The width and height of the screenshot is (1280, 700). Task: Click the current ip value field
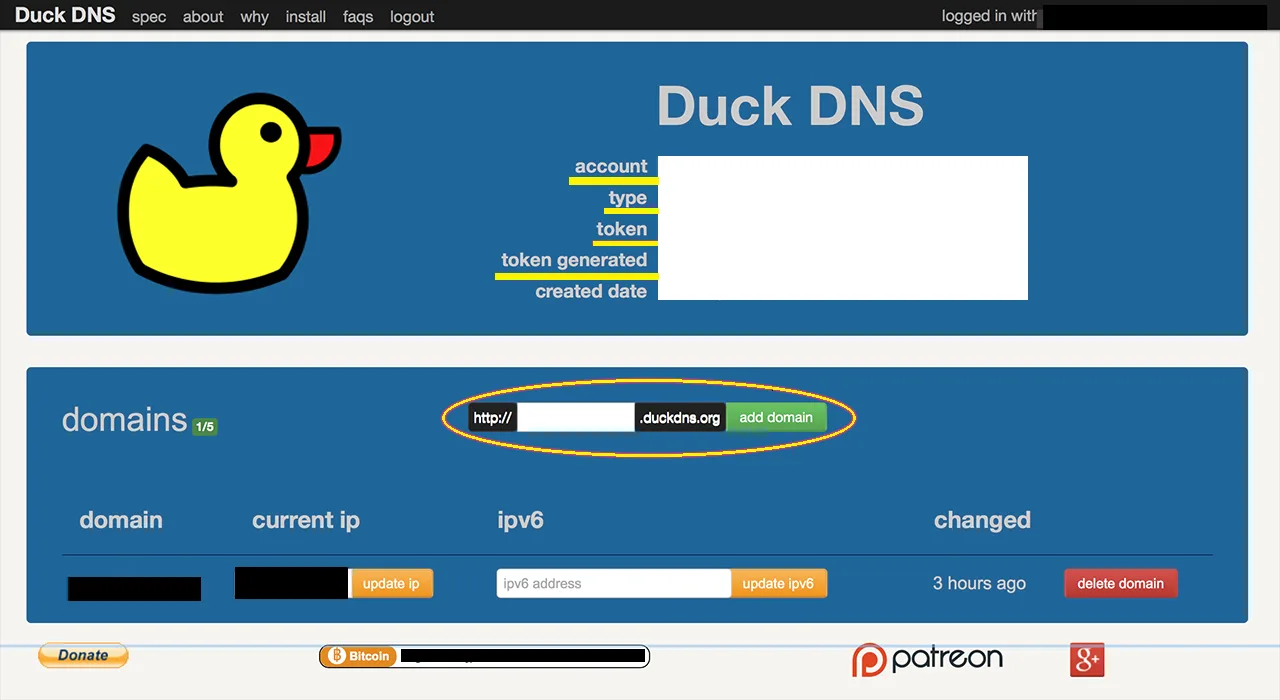[x=292, y=583]
